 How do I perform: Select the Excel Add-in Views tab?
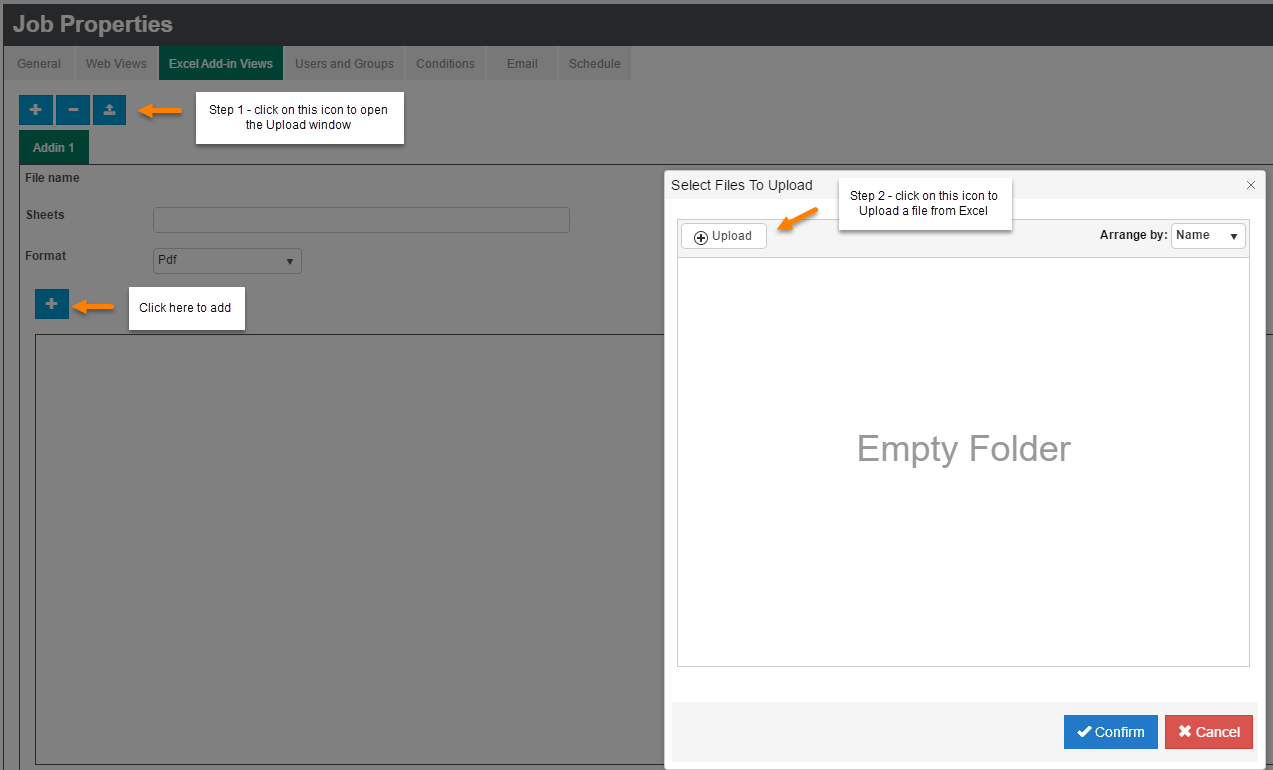coord(221,63)
